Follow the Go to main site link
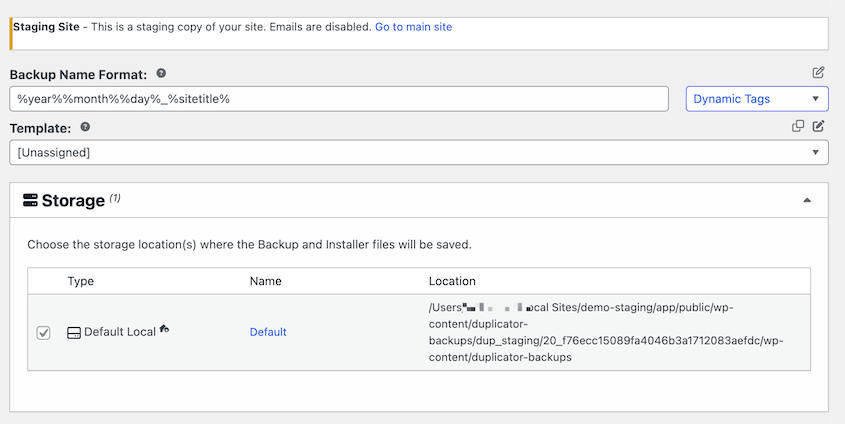The image size is (845, 424). coord(413,27)
